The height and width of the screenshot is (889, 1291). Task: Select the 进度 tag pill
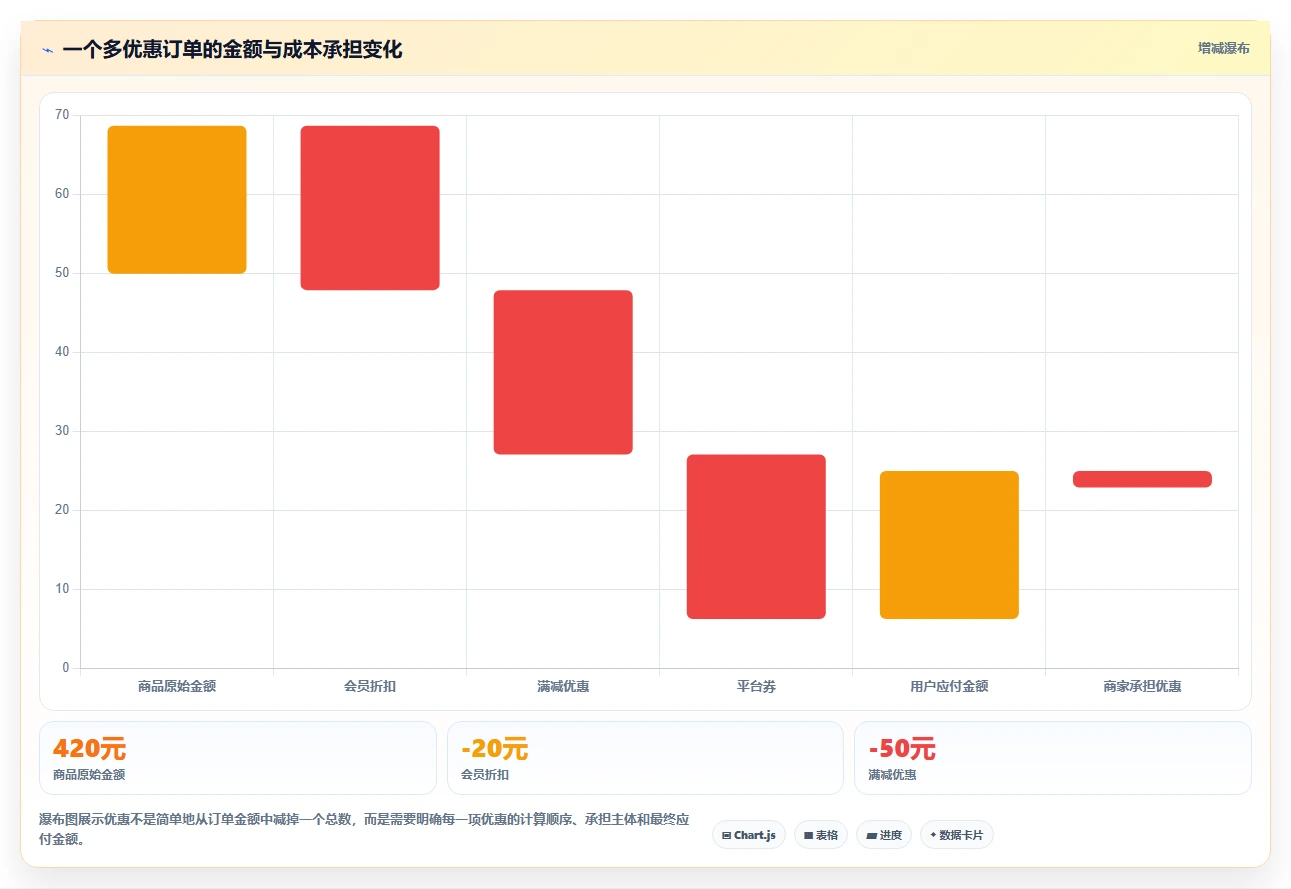click(884, 835)
